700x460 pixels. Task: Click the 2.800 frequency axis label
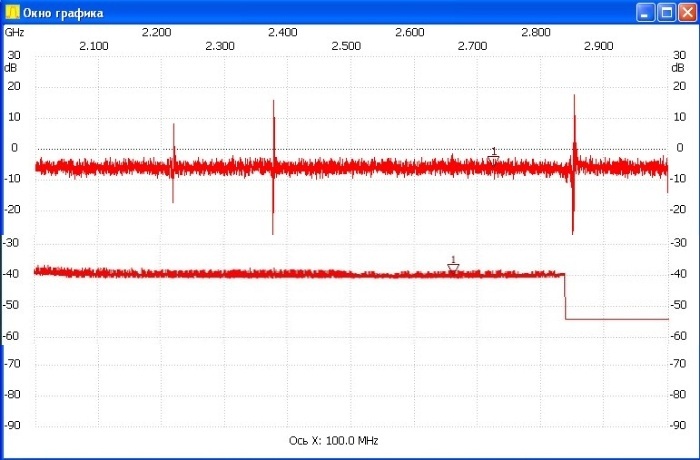(536, 32)
